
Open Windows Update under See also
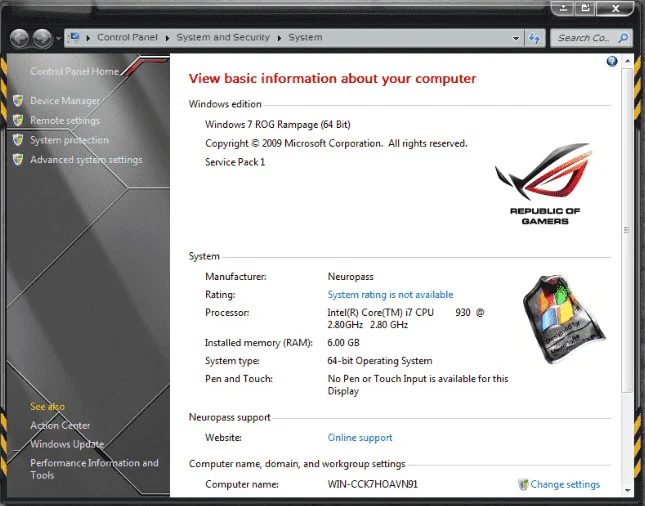tap(67, 444)
